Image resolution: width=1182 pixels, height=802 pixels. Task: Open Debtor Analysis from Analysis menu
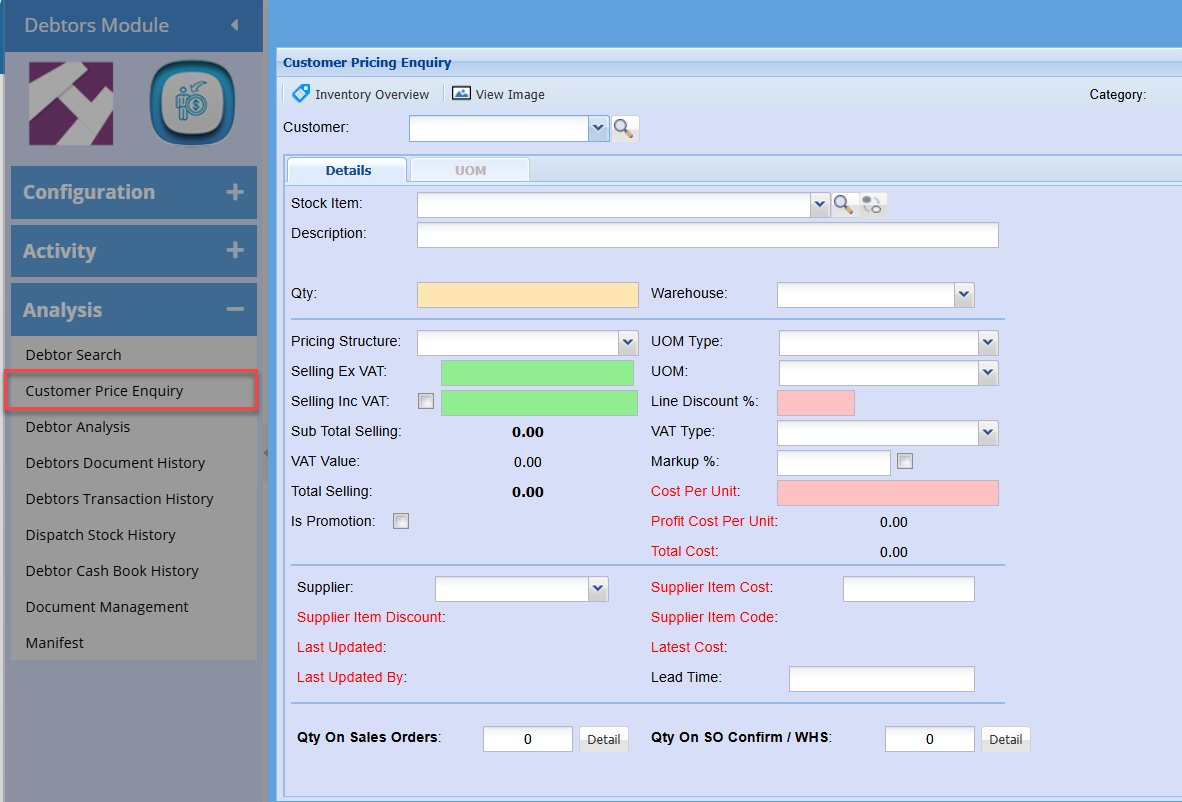coord(78,427)
